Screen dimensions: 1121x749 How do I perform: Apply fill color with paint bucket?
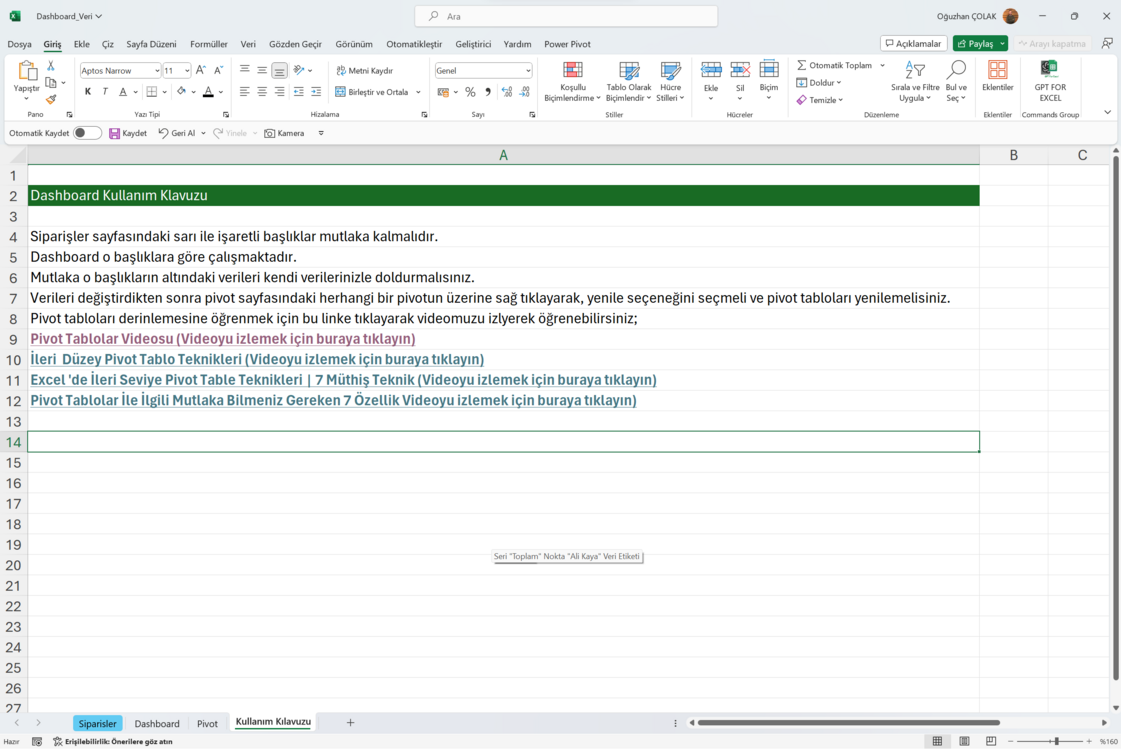[182, 91]
